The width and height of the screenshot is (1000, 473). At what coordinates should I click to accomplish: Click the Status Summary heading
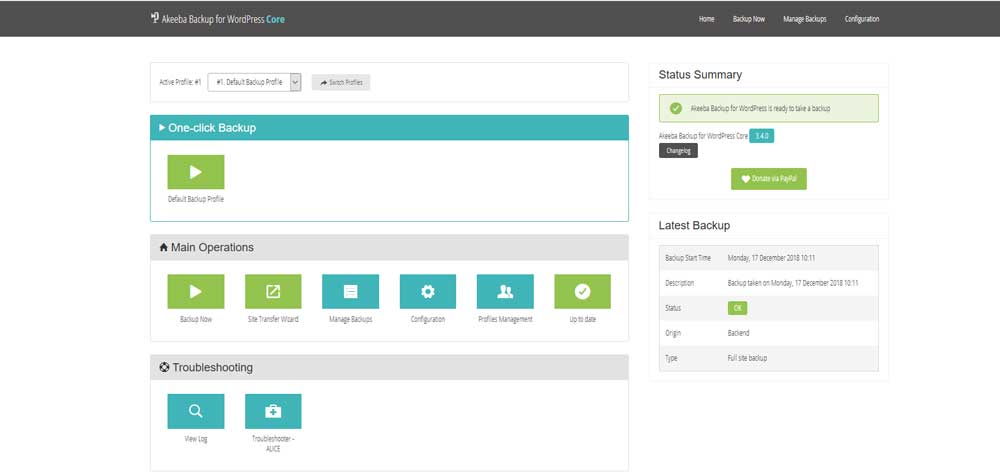[700, 75]
